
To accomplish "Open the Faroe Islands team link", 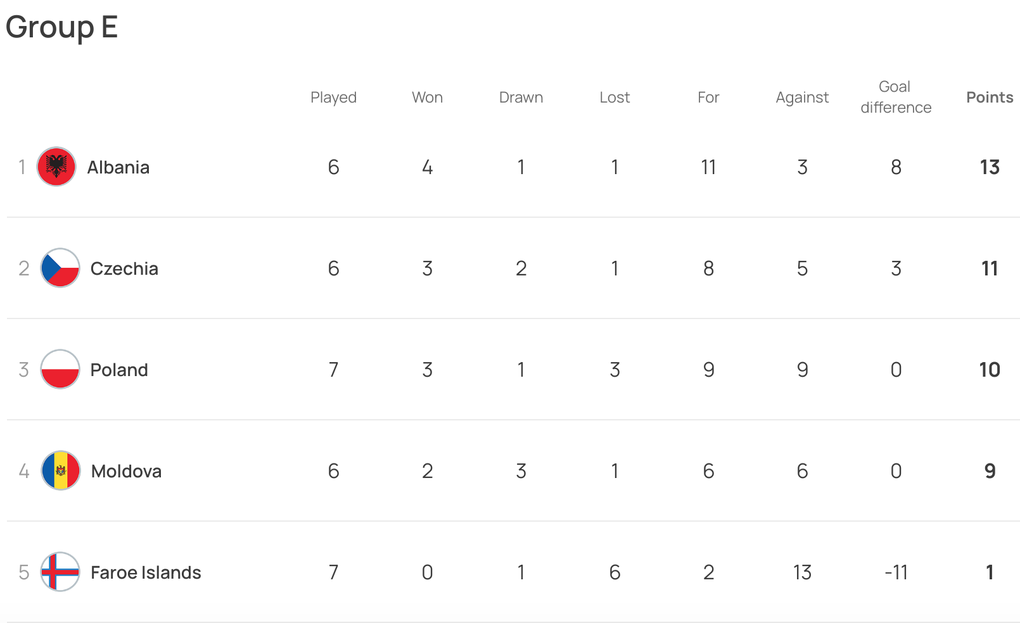I will click(x=146, y=572).
